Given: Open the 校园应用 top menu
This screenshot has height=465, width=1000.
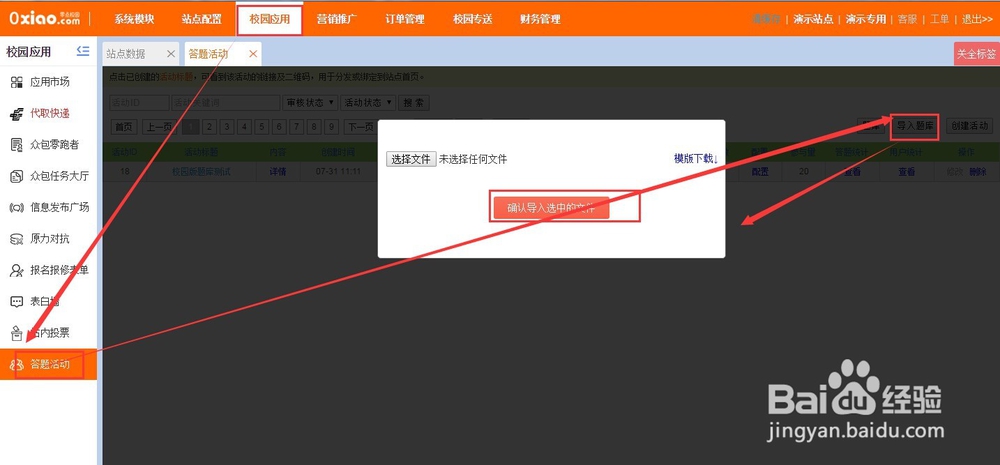Looking at the screenshot, I should click(270, 19).
